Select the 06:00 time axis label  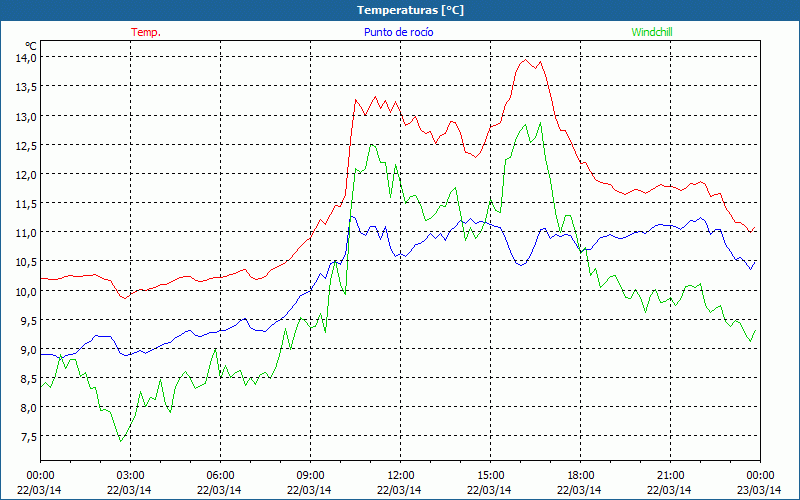pyautogui.click(x=220, y=475)
